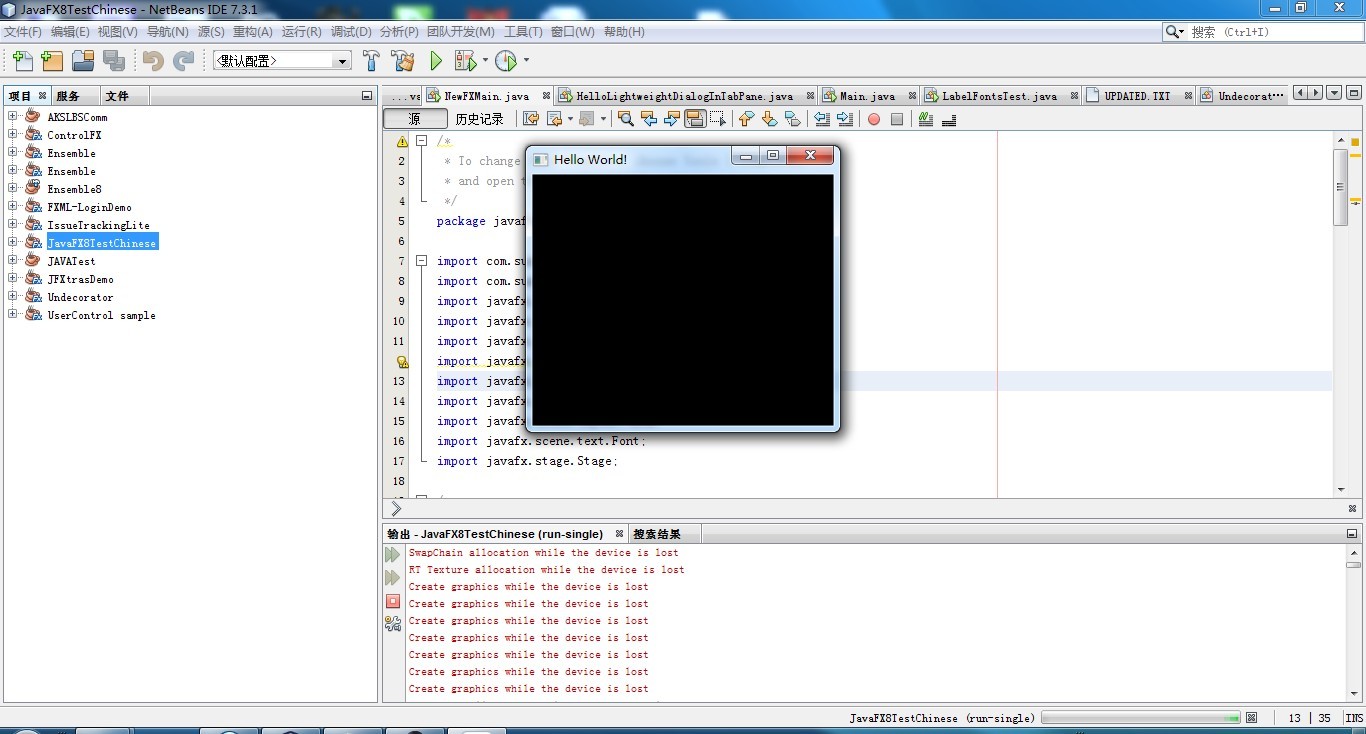The height and width of the screenshot is (734, 1366).
Task: Click the 历史记录 history button
Action: [480, 119]
